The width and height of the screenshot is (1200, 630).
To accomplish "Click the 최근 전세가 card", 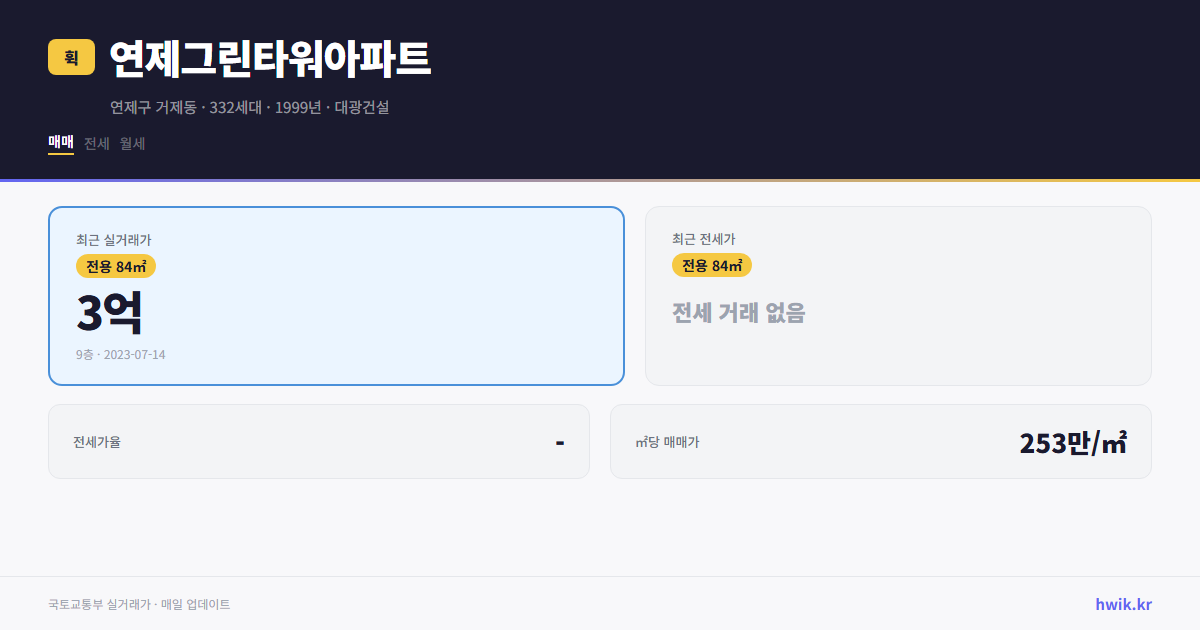I will coord(898,295).
